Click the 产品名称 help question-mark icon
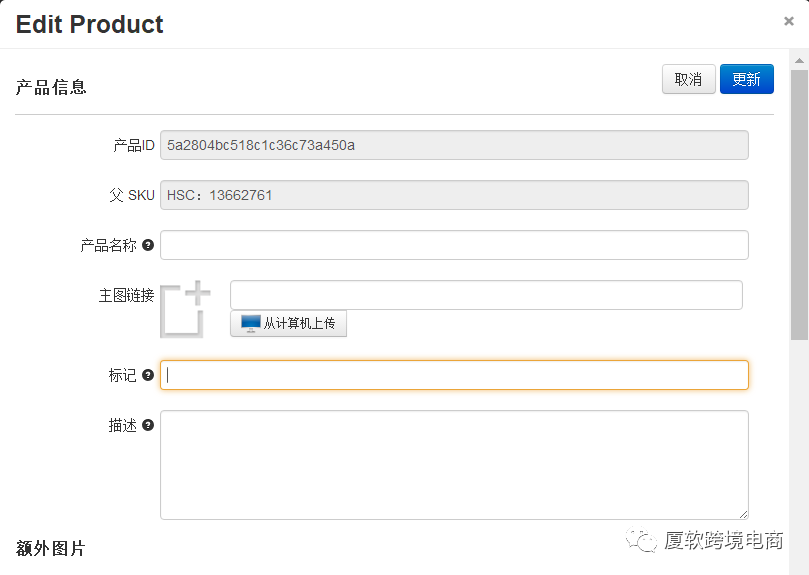The height and width of the screenshot is (575, 809). point(148,245)
